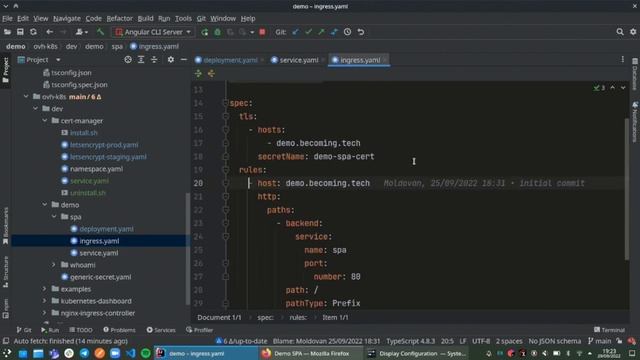The image size is (640, 360).
Task: Open the inspections widget checkmark in editor
Action: pos(599,88)
